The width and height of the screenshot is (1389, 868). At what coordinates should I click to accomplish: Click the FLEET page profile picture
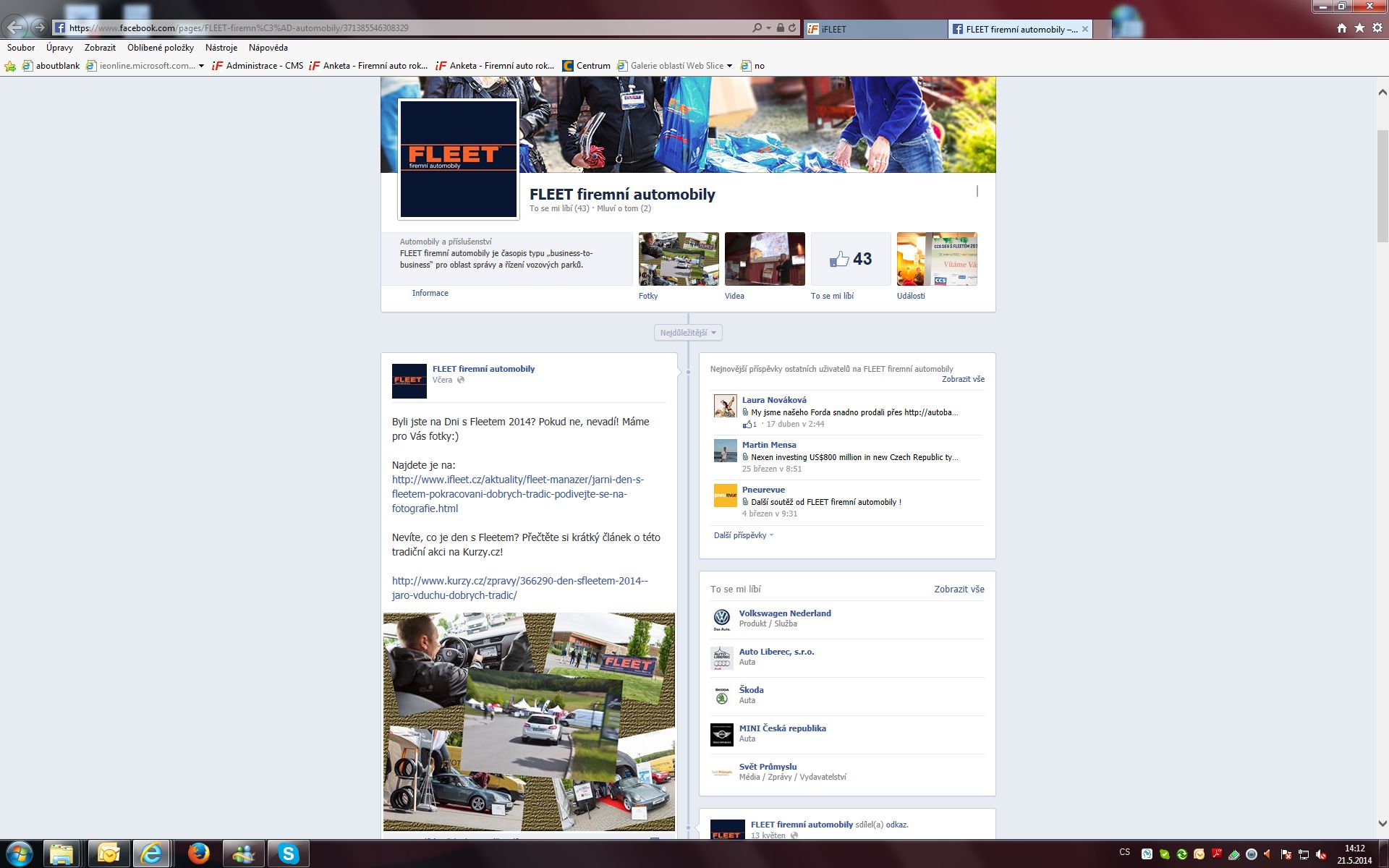[x=459, y=159]
